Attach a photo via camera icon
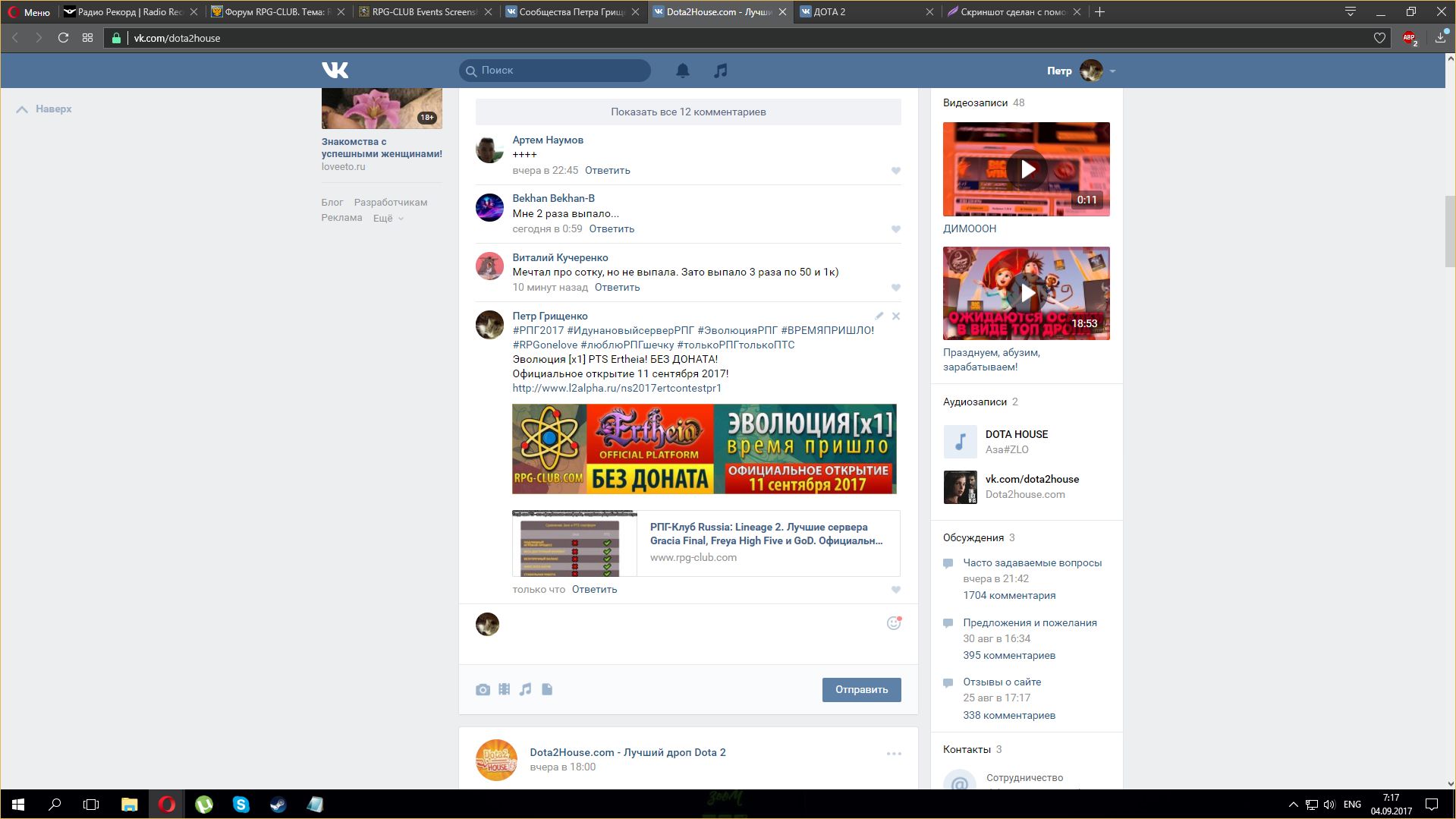This screenshot has width=1456, height=819. (x=483, y=690)
